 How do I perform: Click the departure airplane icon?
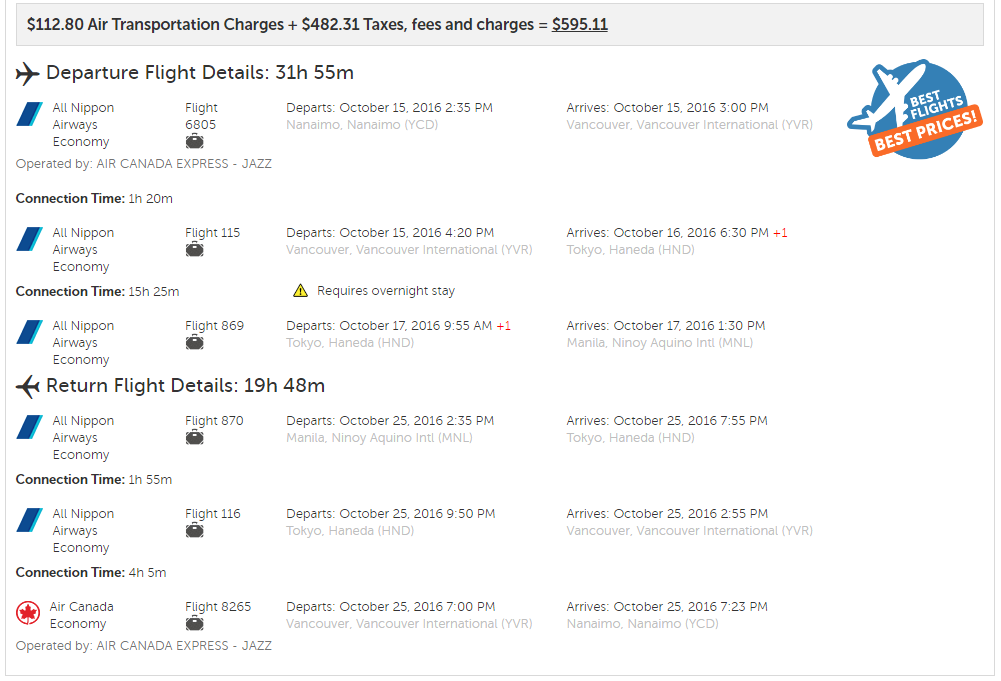[x=27, y=73]
